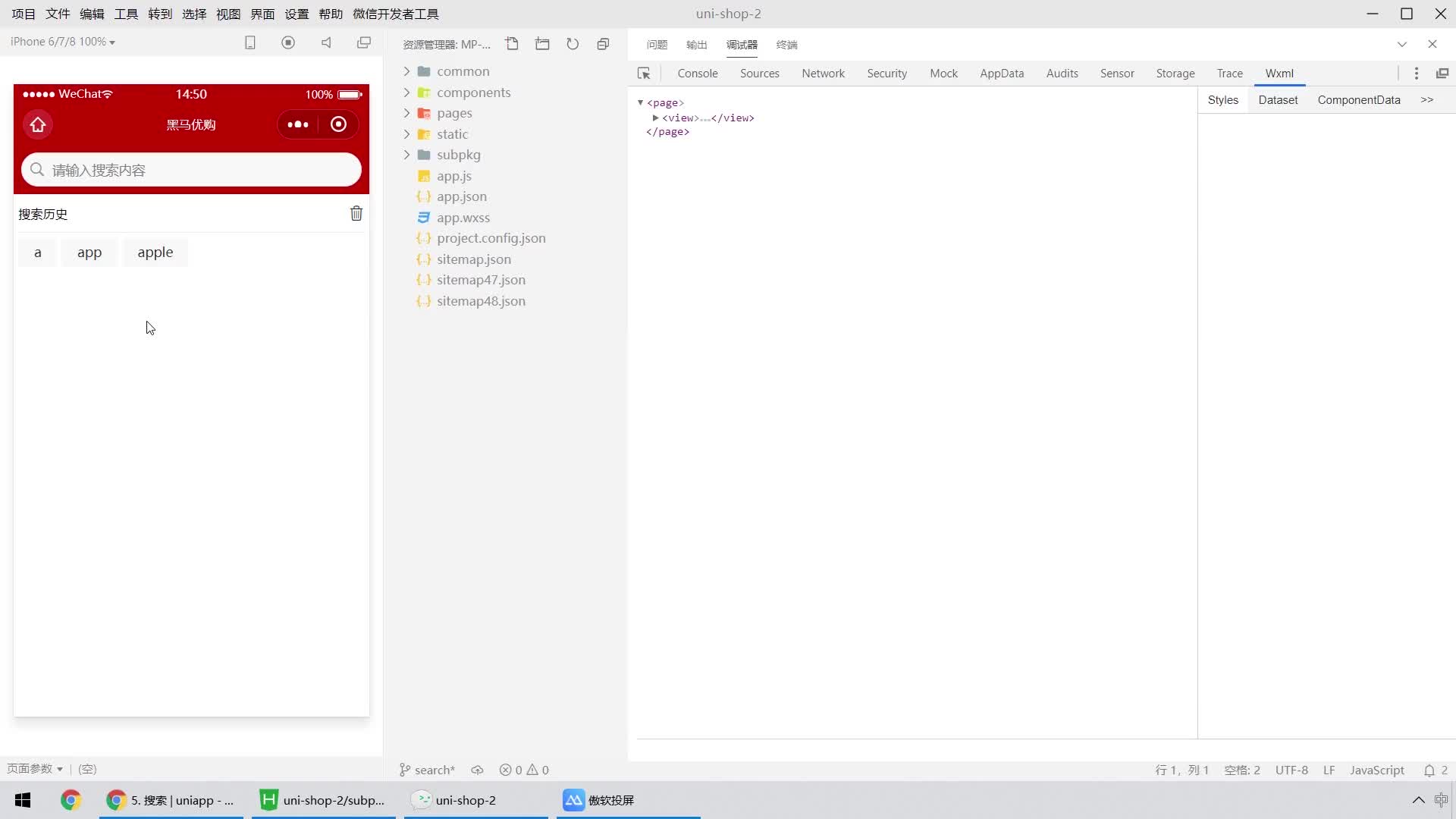
Task: Delete search history with the trash icon
Action: click(356, 214)
